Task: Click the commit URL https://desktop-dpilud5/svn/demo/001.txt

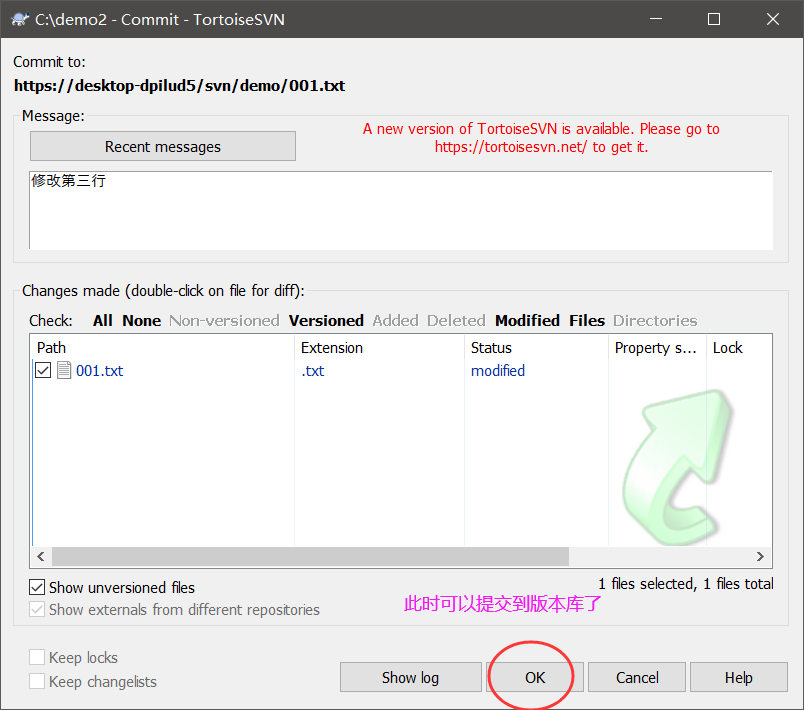Action: [179, 85]
